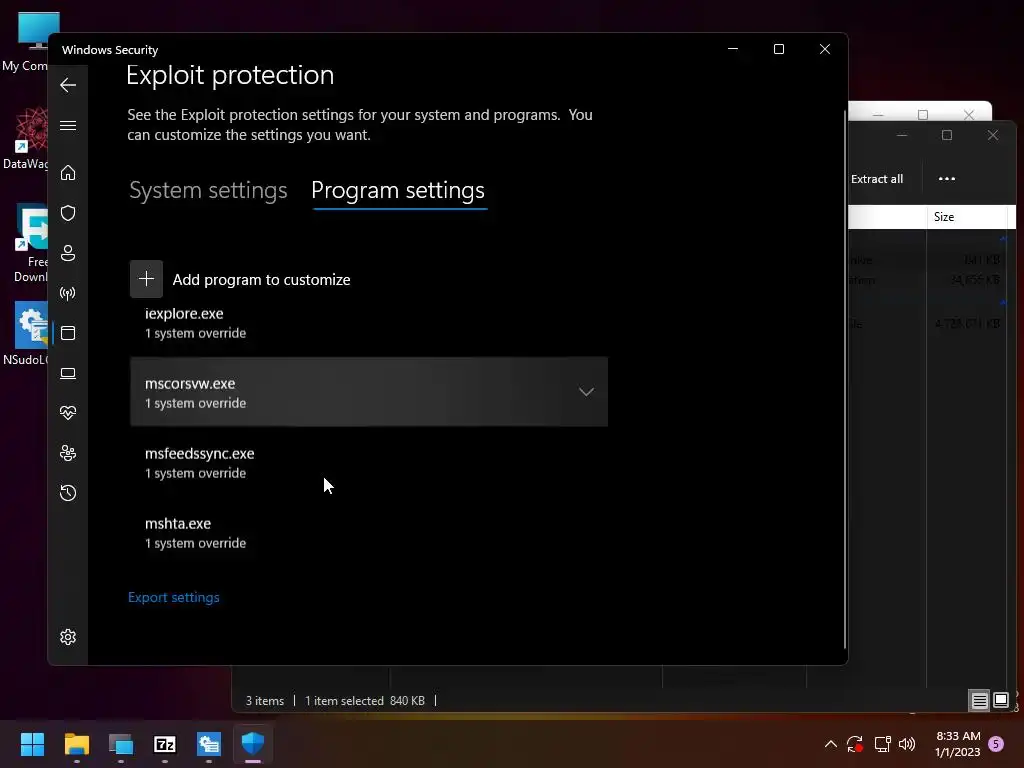Open Account protection person icon

click(x=68, y=253)
